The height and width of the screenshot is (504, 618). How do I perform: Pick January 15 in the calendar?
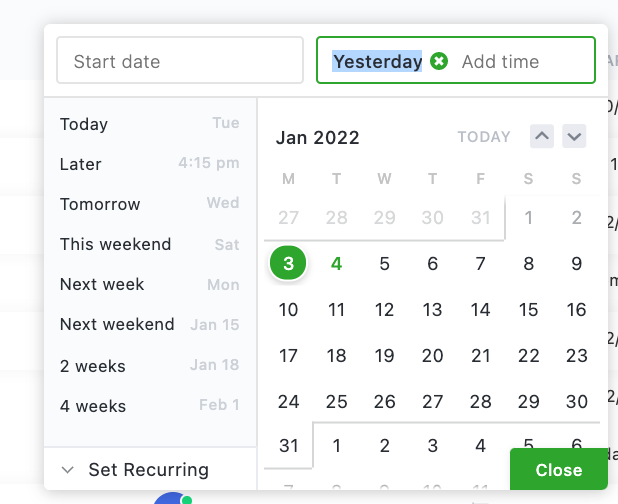click(528, 309)
